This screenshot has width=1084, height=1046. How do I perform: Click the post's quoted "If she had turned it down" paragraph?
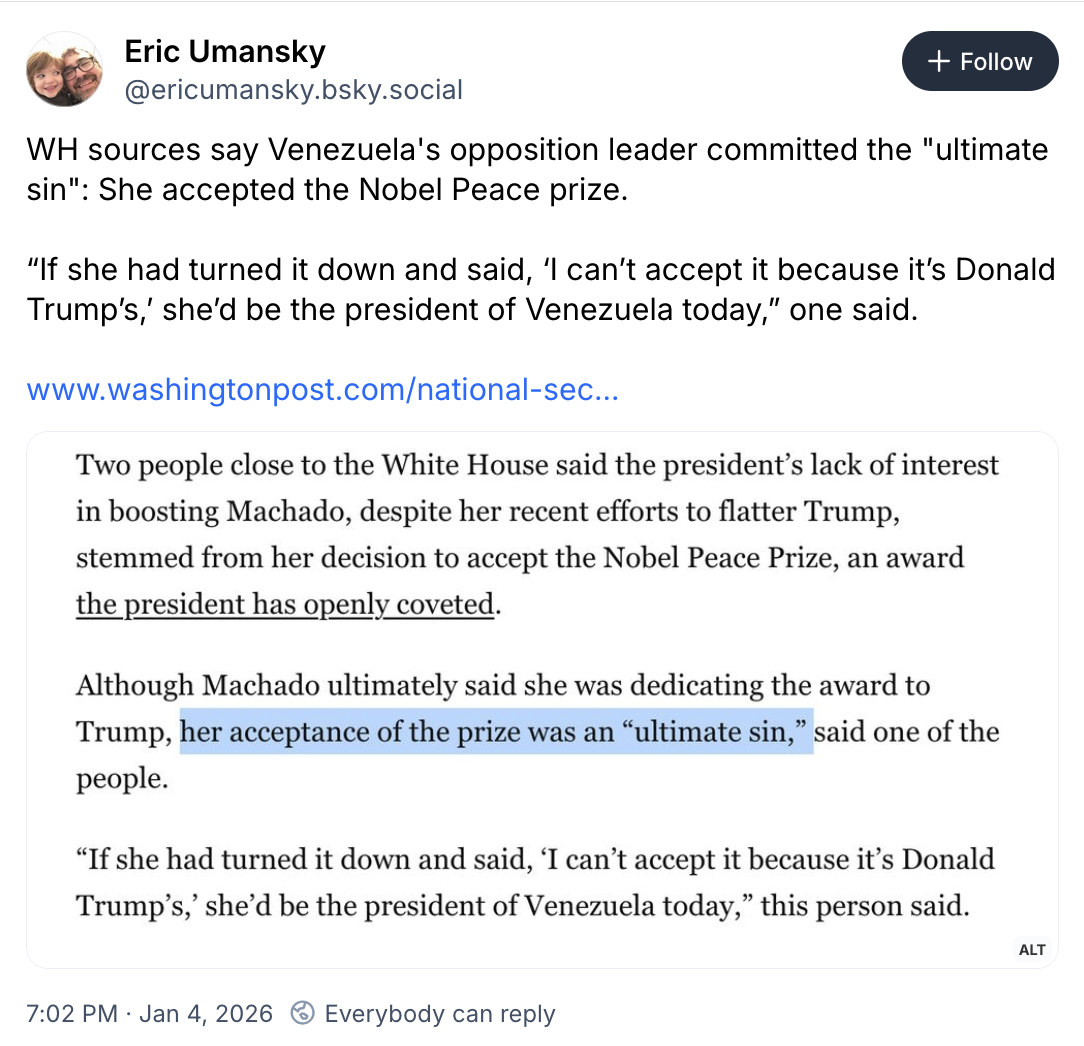(x=540, y=289)
